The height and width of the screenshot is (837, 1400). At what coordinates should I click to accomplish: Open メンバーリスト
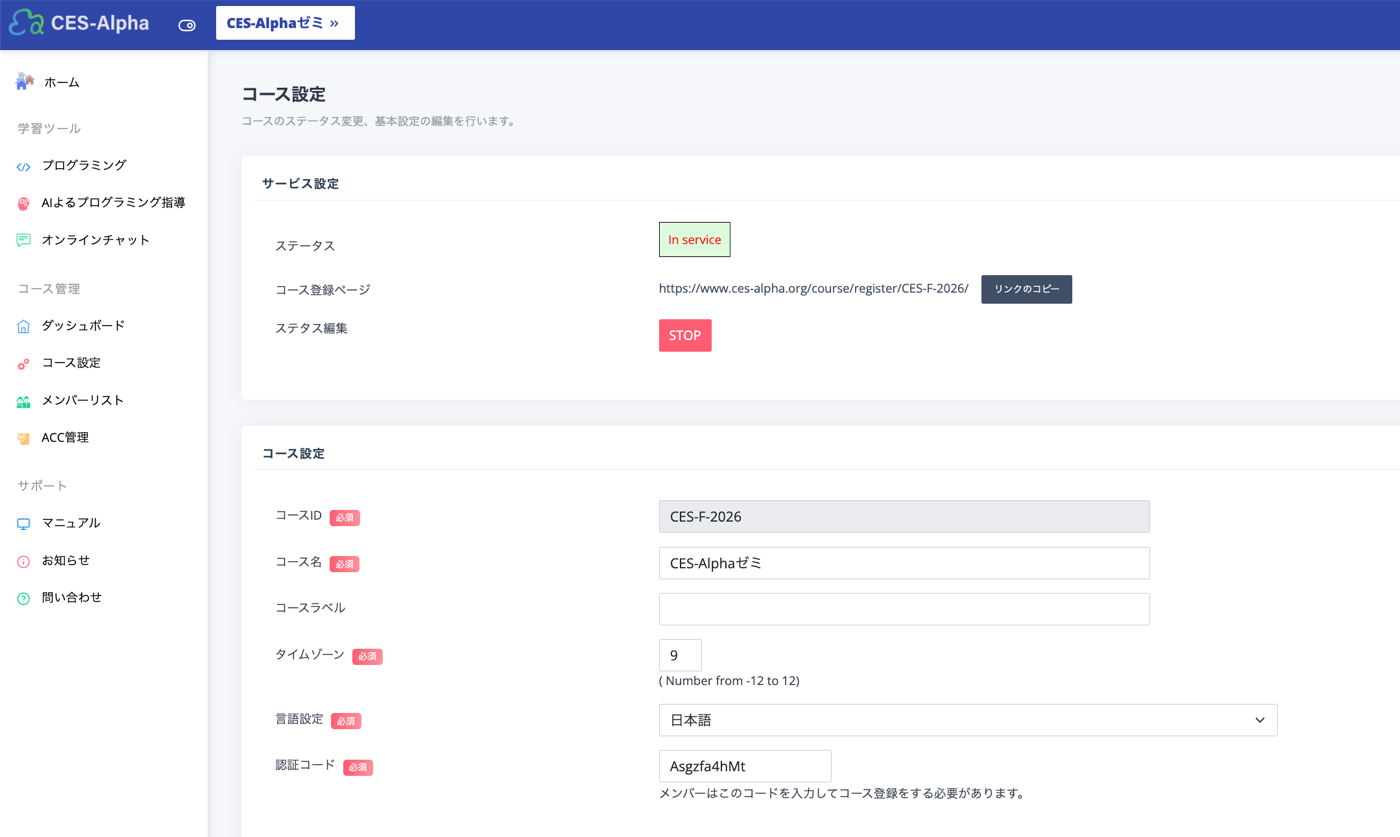(x=83, y=400)
